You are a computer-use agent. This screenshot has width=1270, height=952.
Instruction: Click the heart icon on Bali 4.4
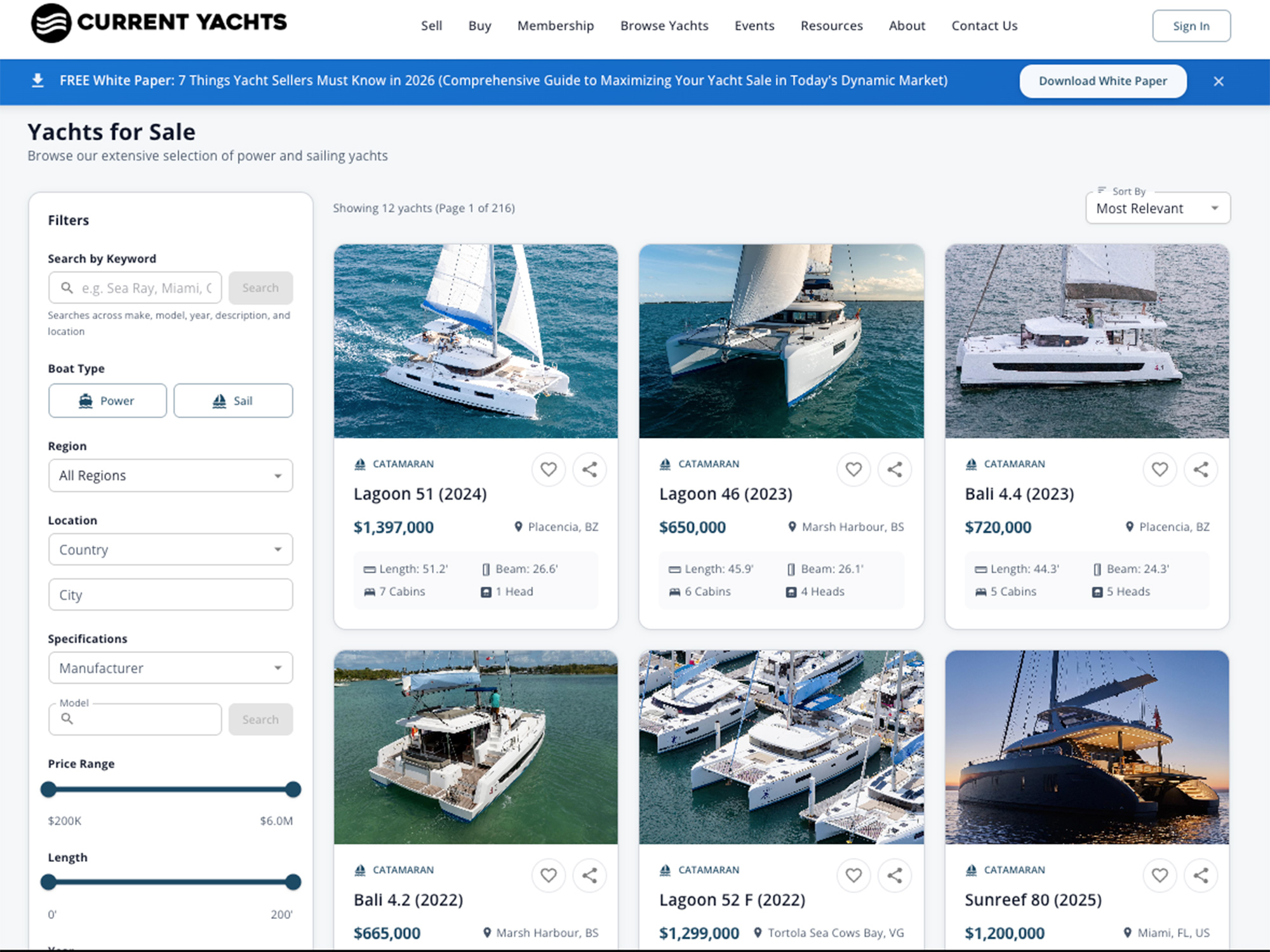tap(1160, 470)
